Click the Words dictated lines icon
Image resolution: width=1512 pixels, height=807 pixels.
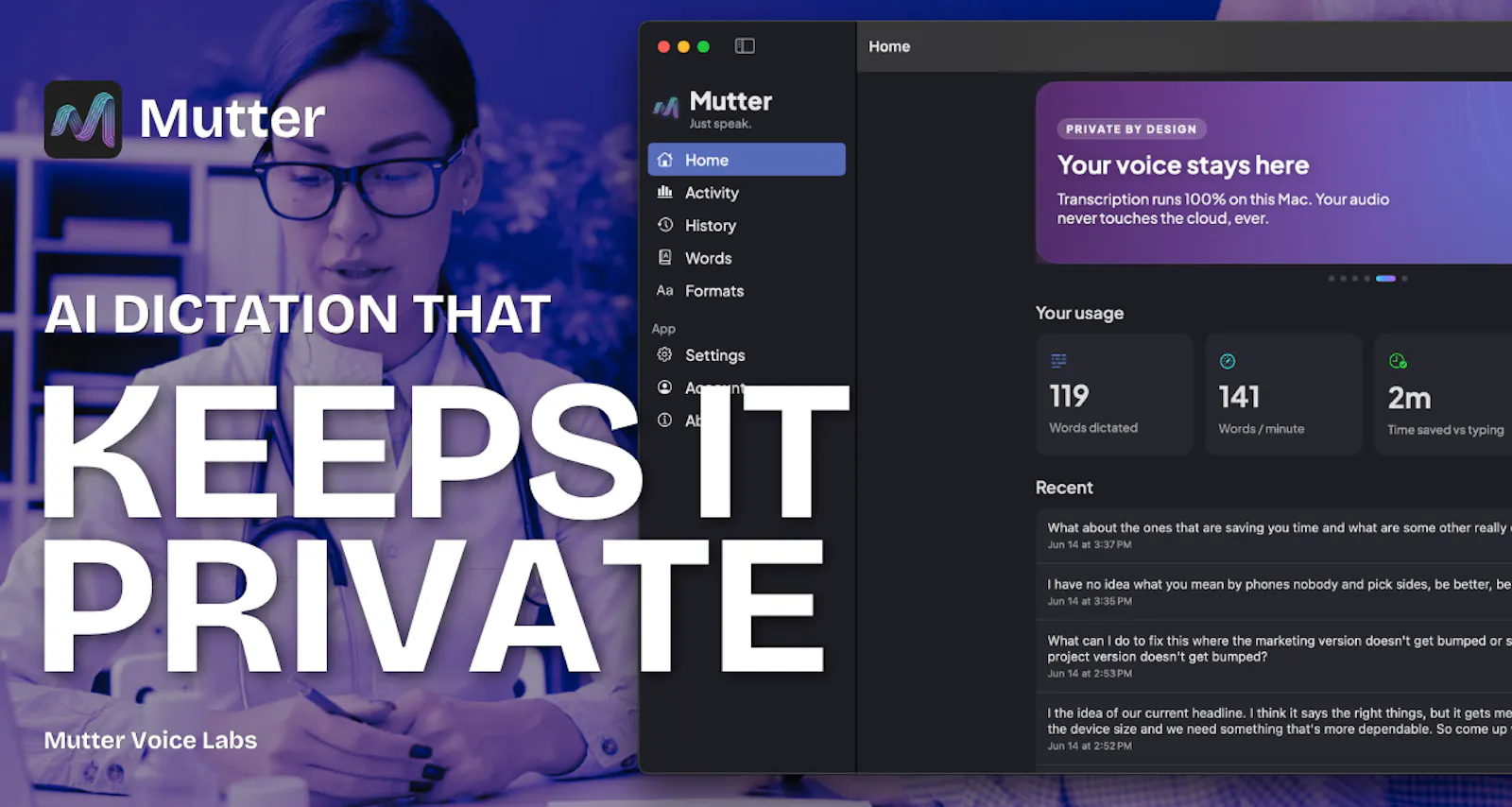[1059, 360]
